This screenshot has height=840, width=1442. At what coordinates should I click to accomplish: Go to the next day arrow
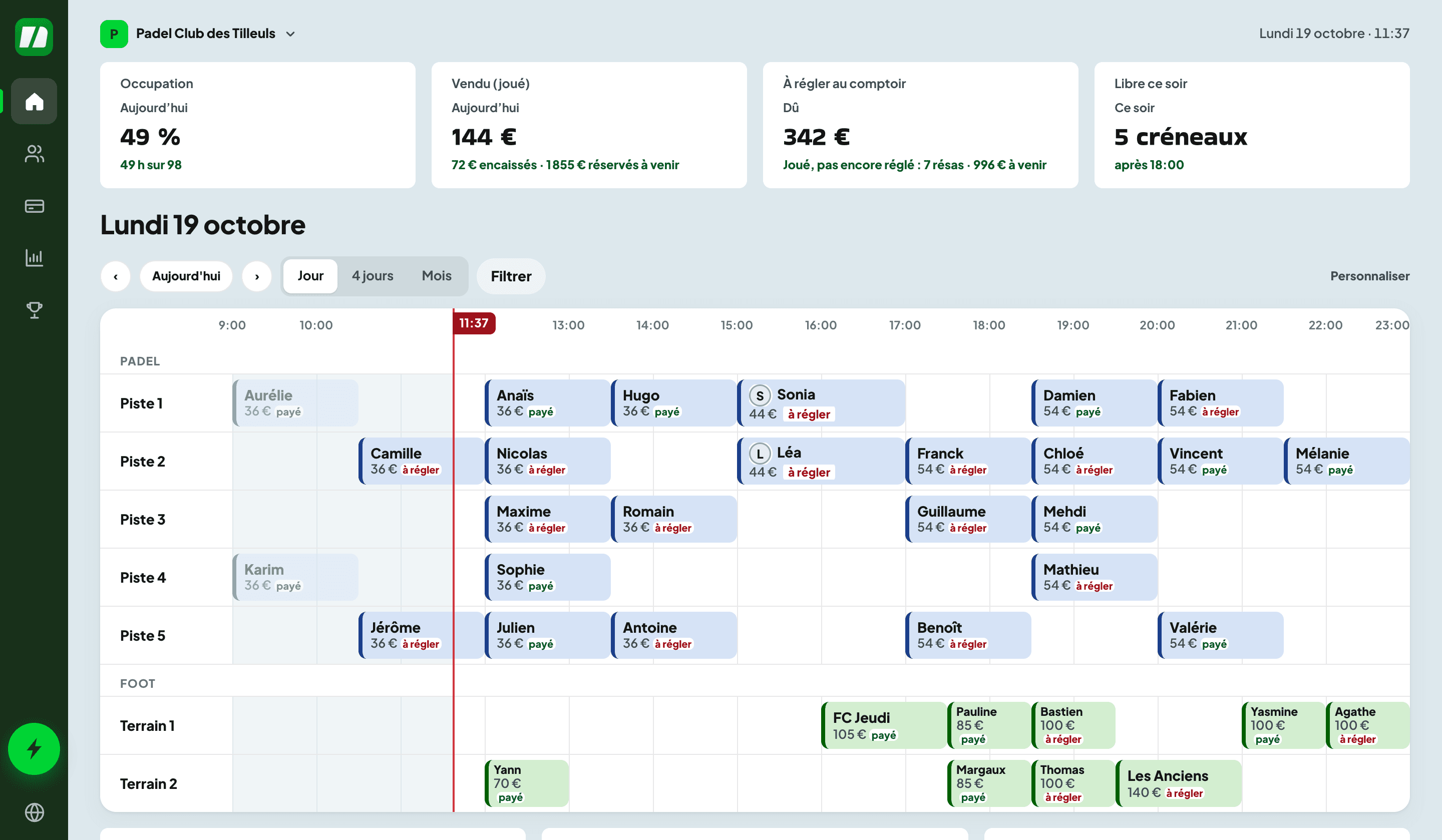[257, 276]
